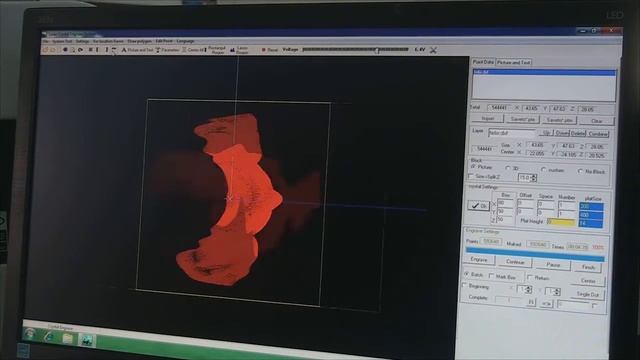640x360 pixels.
Task: Click the top platSize value 300
Action: click(x=591, y=207)
